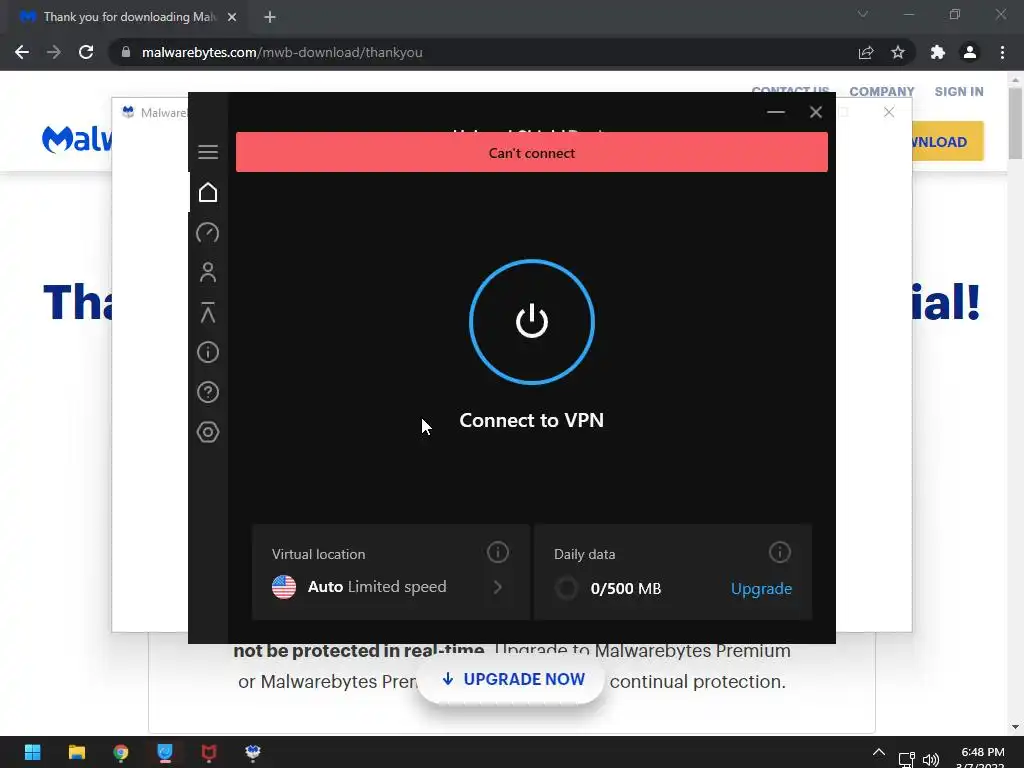Open the hamburger menu in VPN sidebar
Viewport: 1024px width, 768px height.
tap(208, 152)
